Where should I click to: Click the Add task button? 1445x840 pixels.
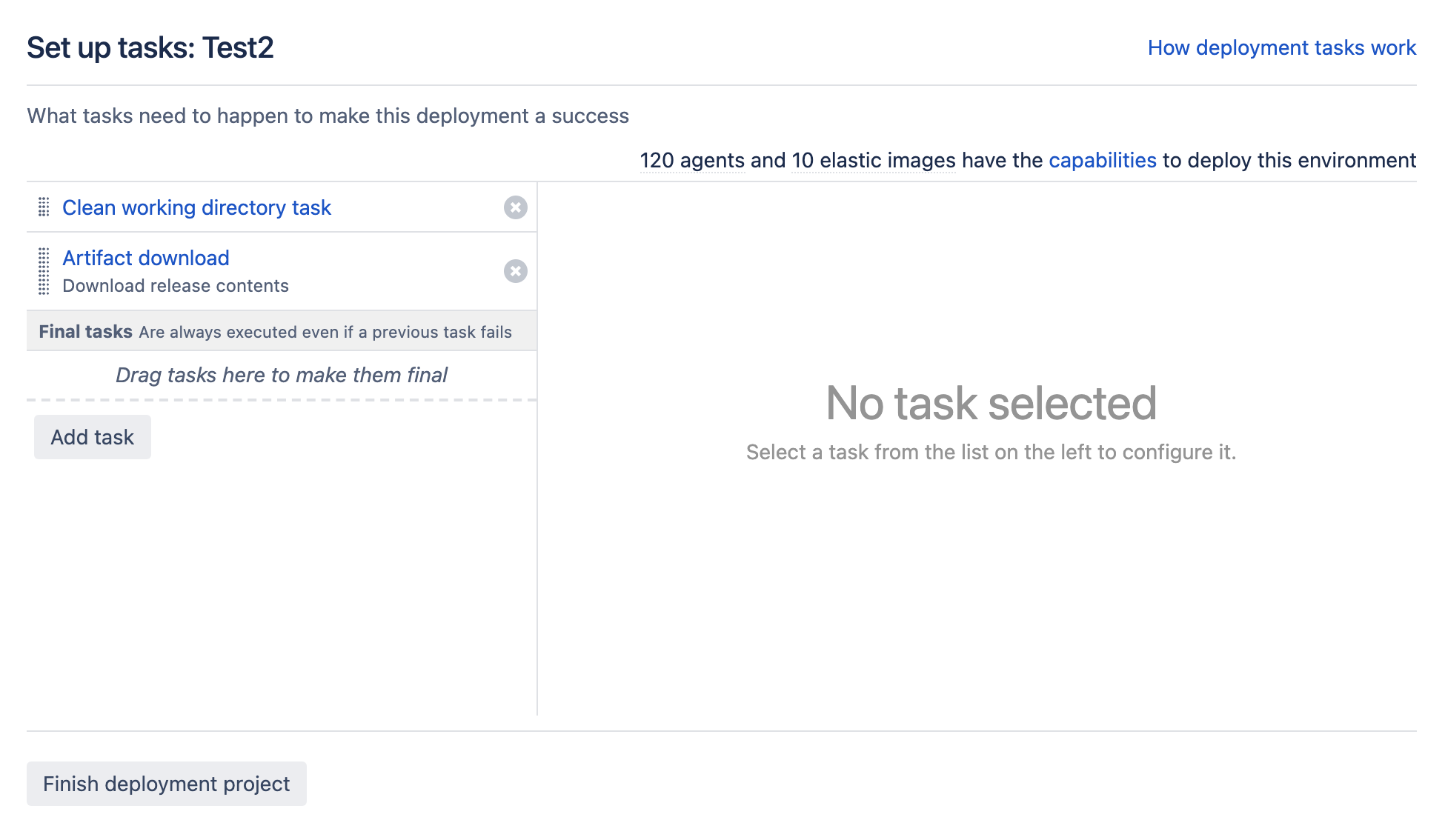(x=93, y=437)
